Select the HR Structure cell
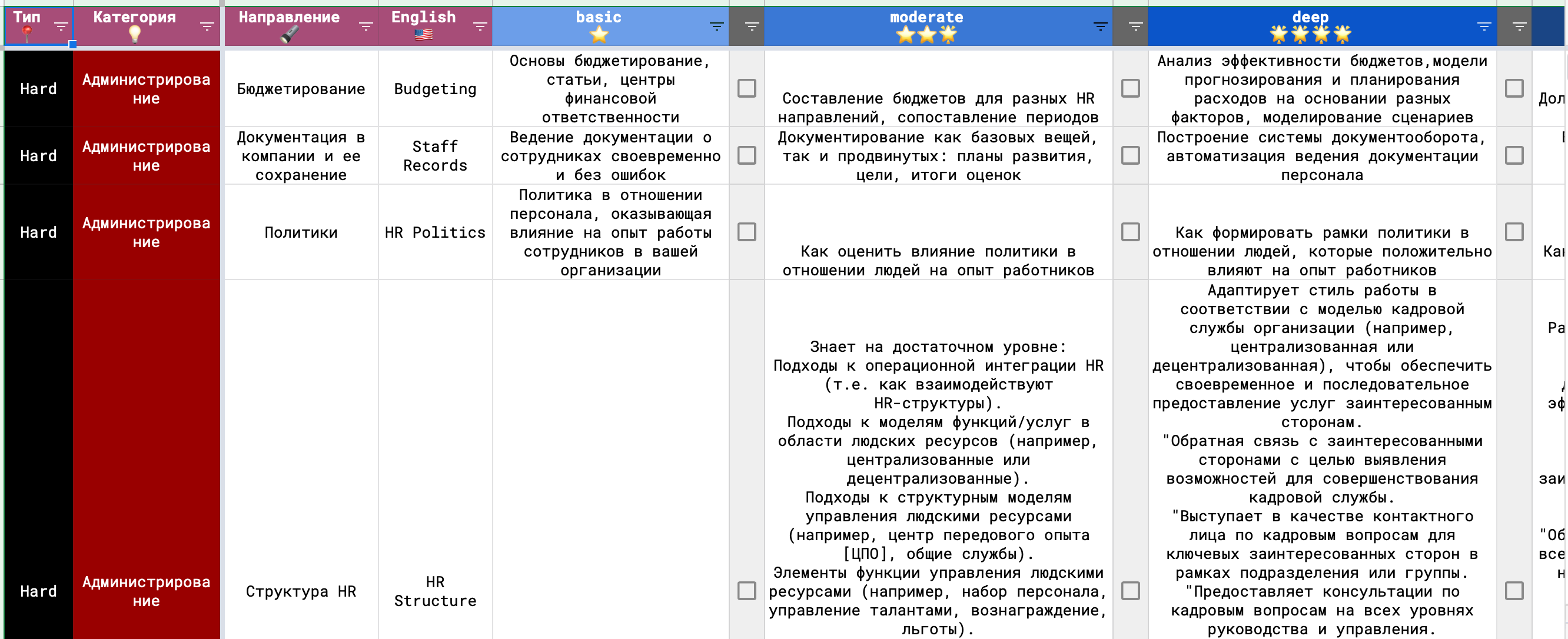The width and height of the screenshot is (1568, 639). coord(435,460)
